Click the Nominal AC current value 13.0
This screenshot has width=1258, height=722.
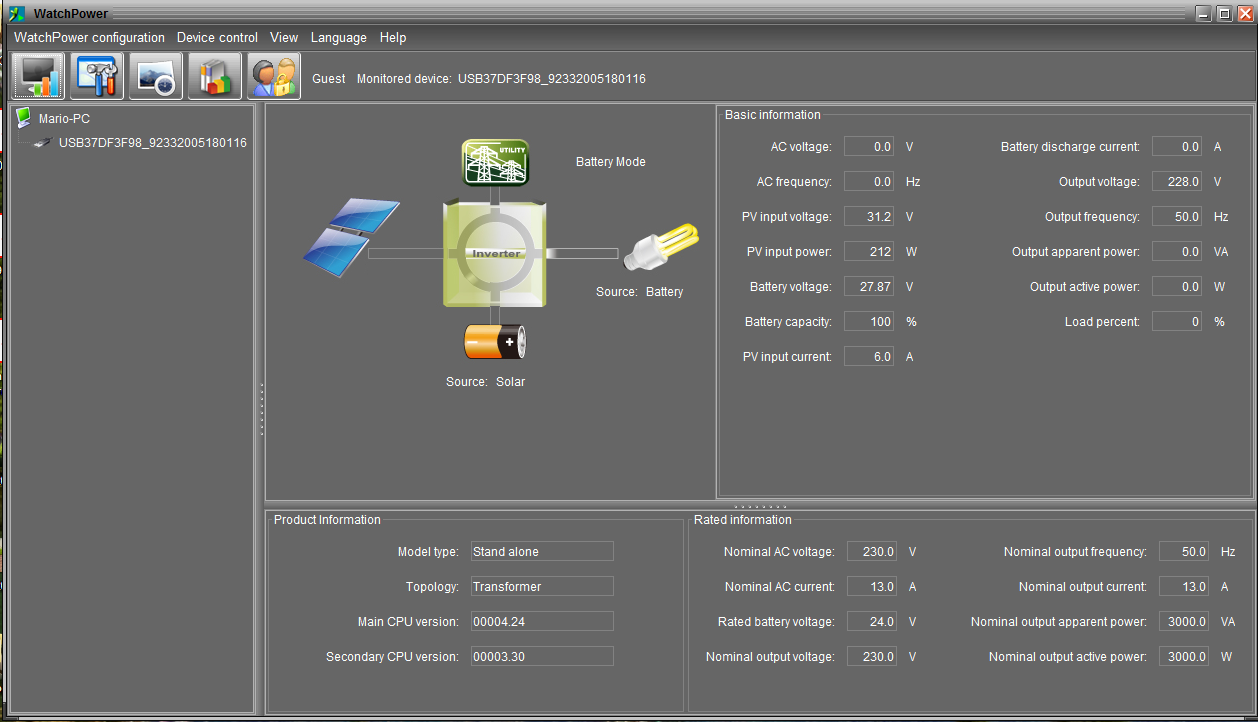click(x=872, y=587)
